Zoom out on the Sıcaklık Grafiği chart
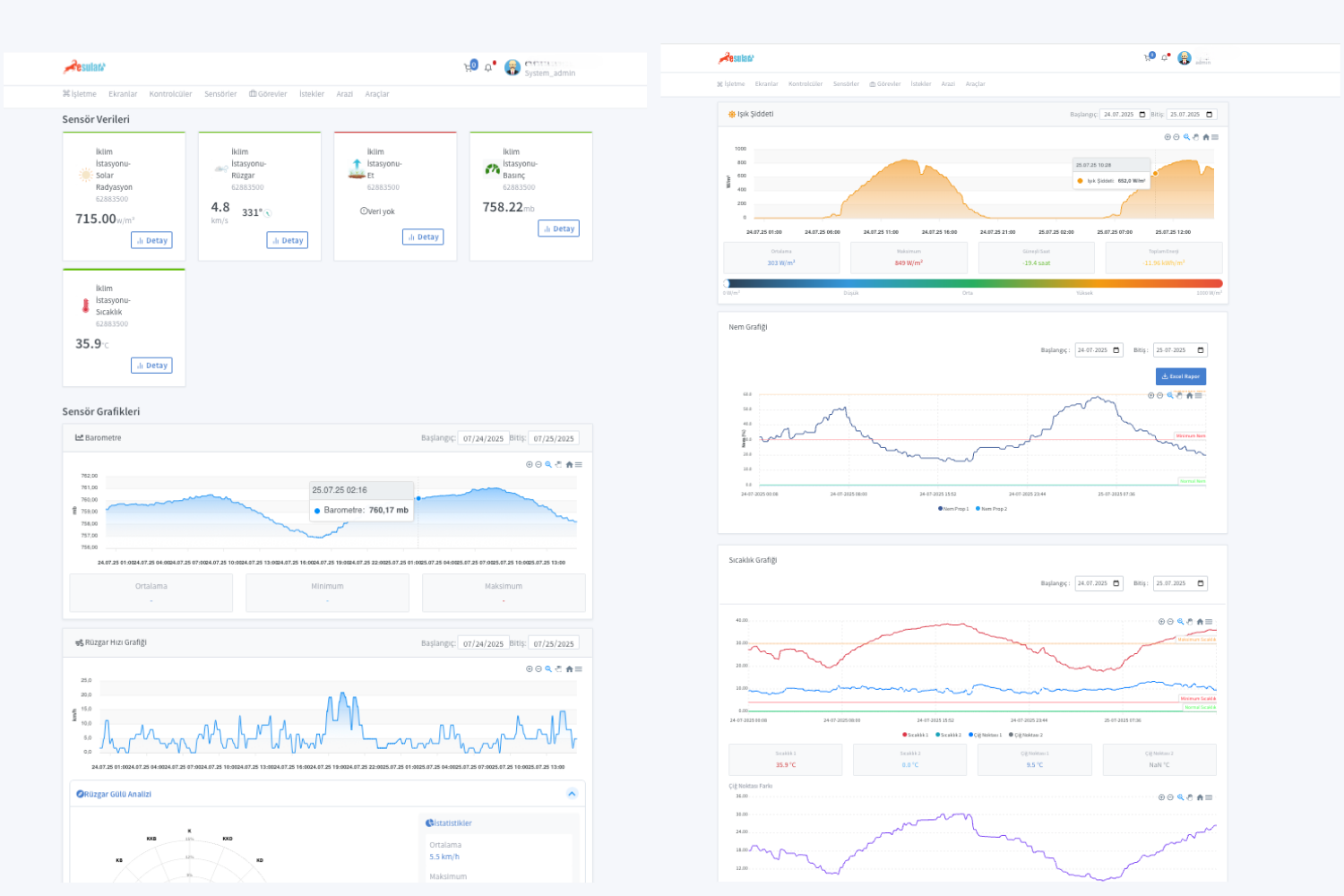1344x896 pixels. (1170, 621)
